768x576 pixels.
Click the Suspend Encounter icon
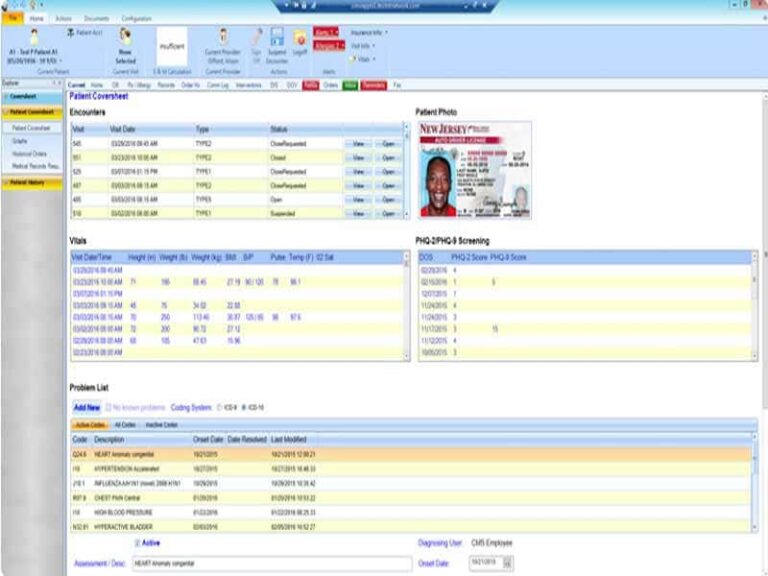(277, 37)
